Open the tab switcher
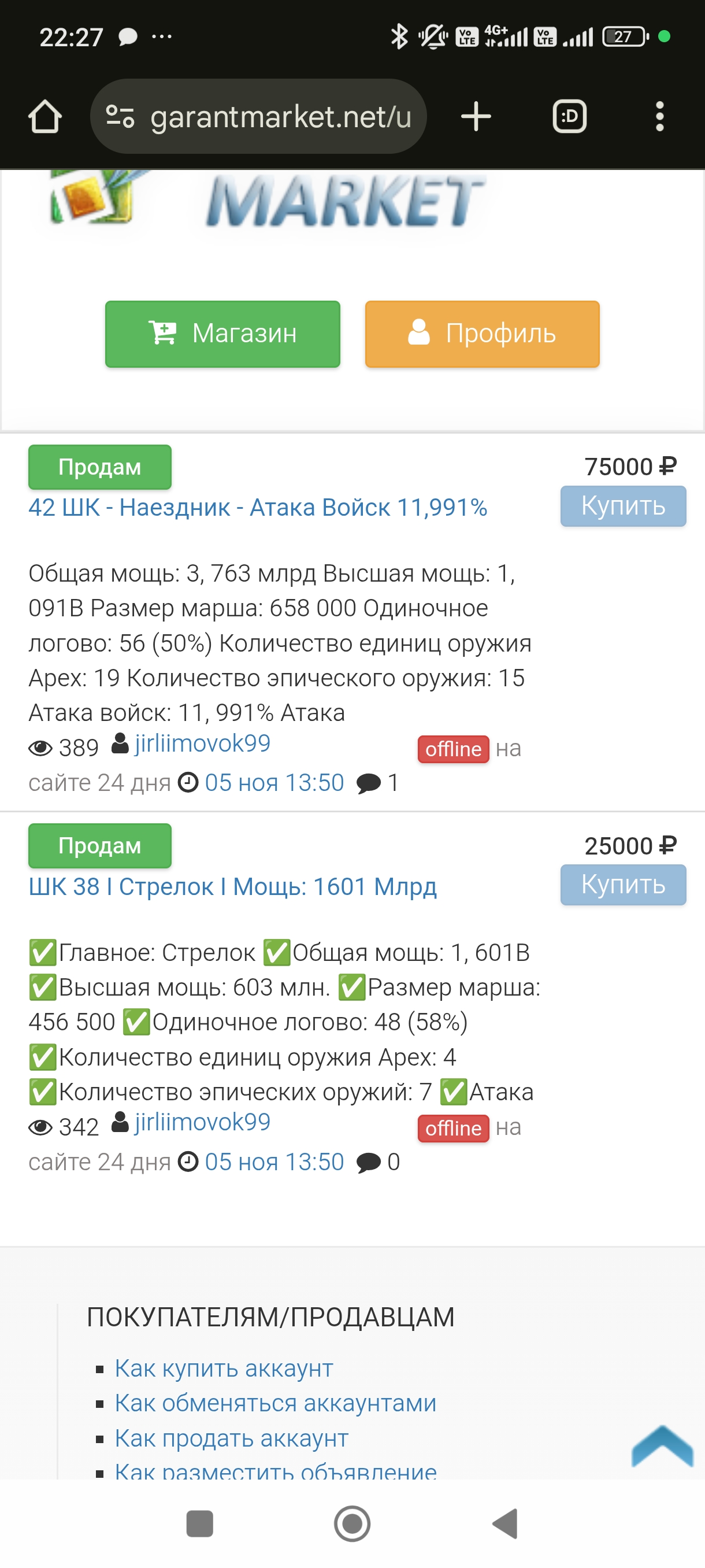The width and height of the screenshot is (705, 1568). pos(569,116)
